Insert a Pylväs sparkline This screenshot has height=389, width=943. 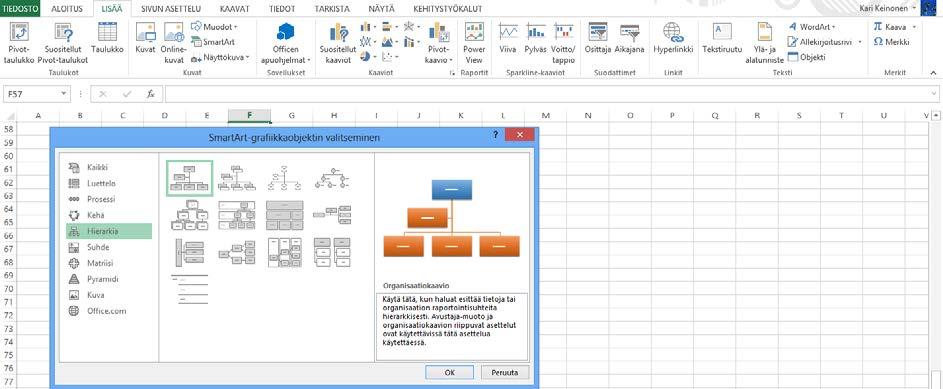point(535,38)
